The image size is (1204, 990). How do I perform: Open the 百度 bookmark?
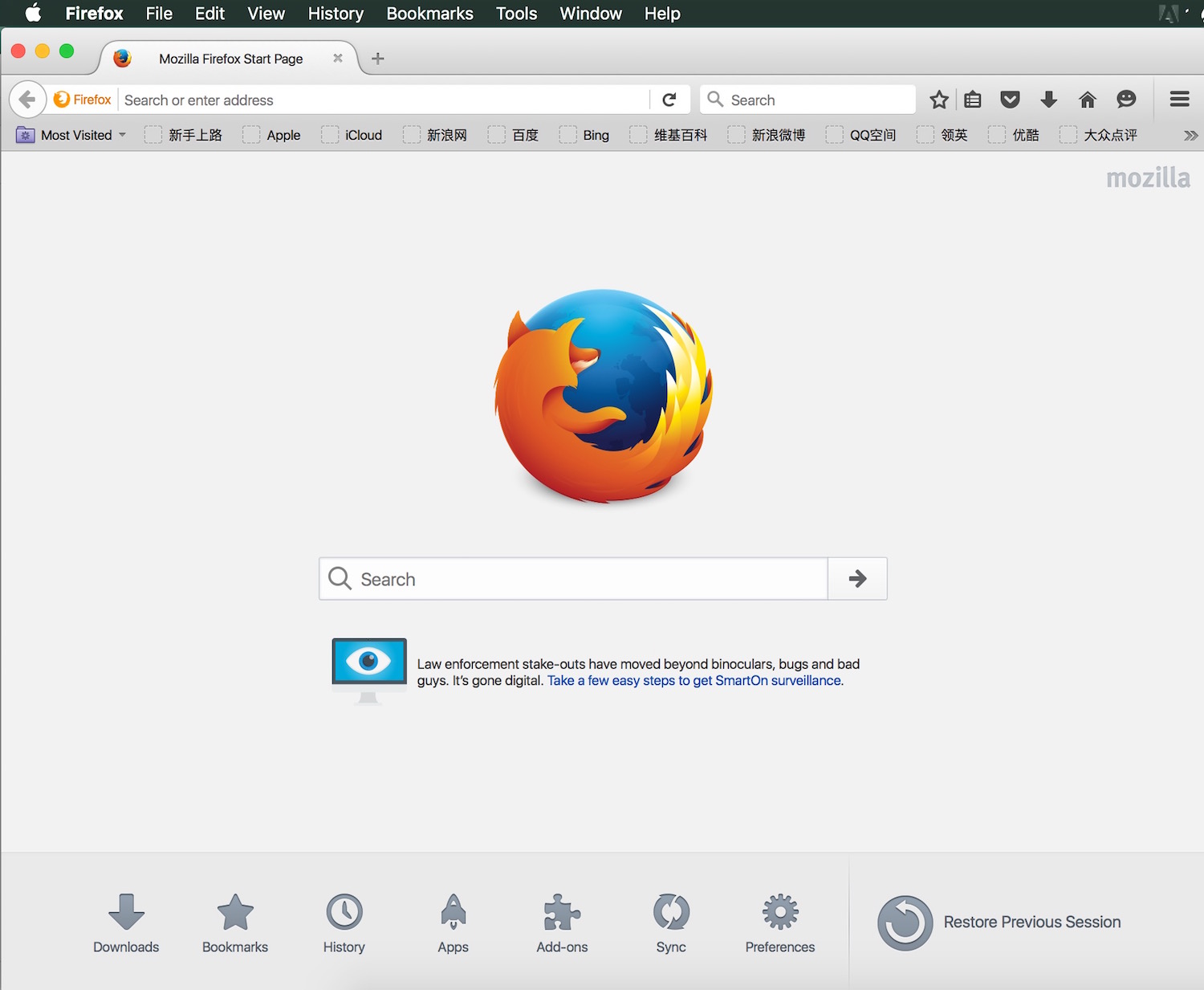[x=514, y=135]
